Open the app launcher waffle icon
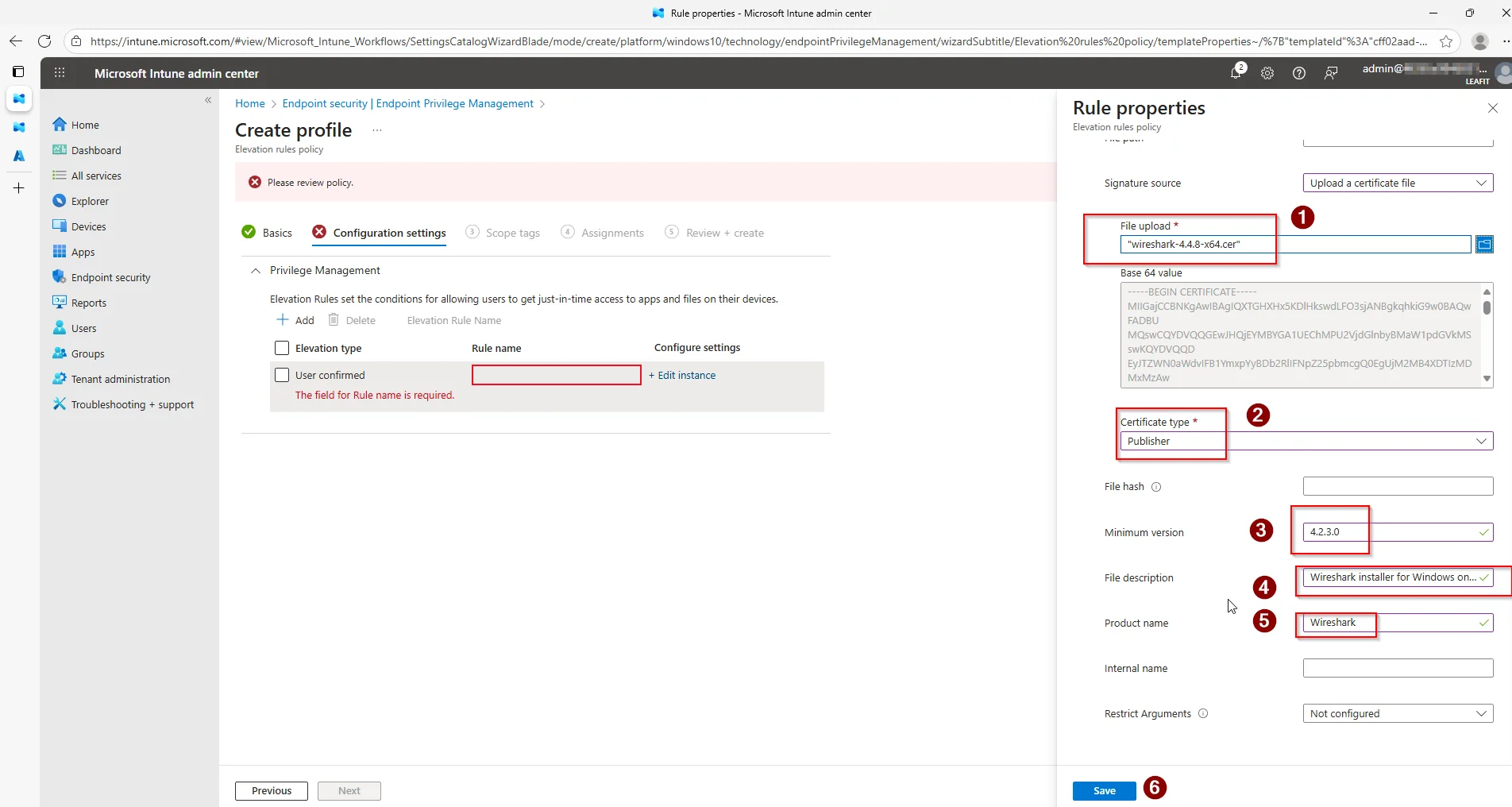1512x807 pixels. [60, 73]
